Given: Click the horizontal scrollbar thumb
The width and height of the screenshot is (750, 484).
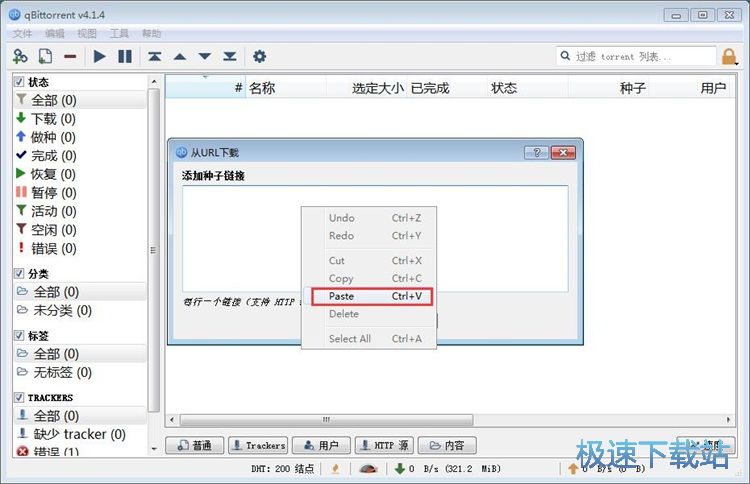Looking at the screenshot, I should point(326,420).
